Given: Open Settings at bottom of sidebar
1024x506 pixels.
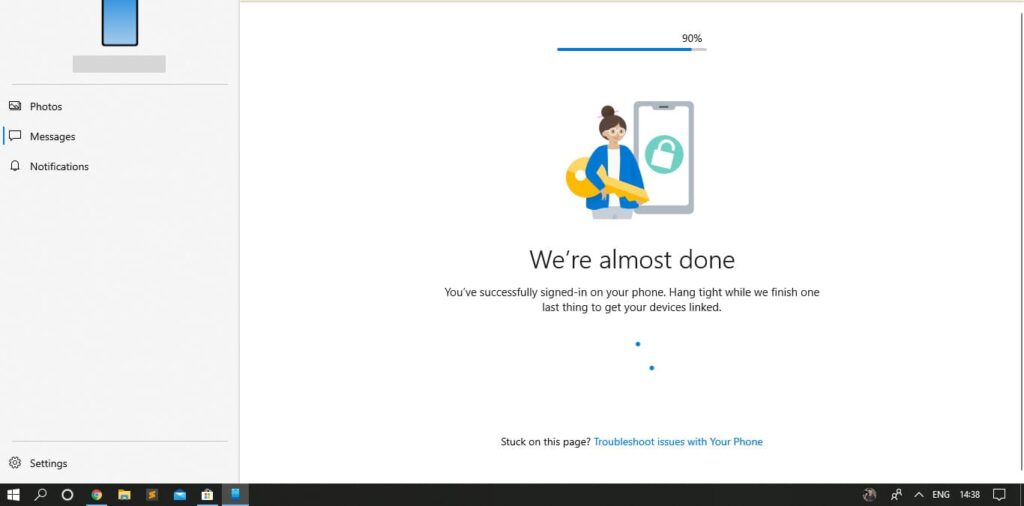Looking at the screenshot, I should pos(47,464).
